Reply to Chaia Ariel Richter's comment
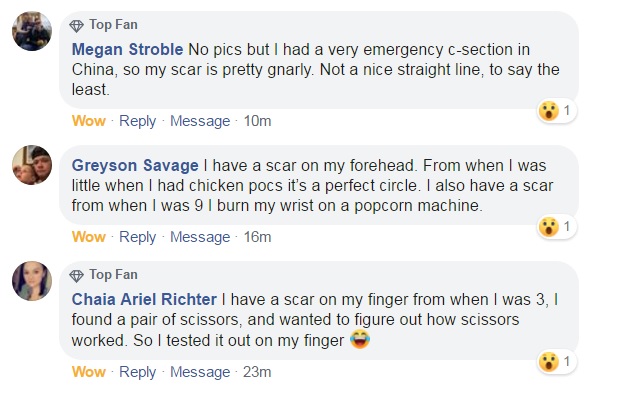 pos(137,372)
